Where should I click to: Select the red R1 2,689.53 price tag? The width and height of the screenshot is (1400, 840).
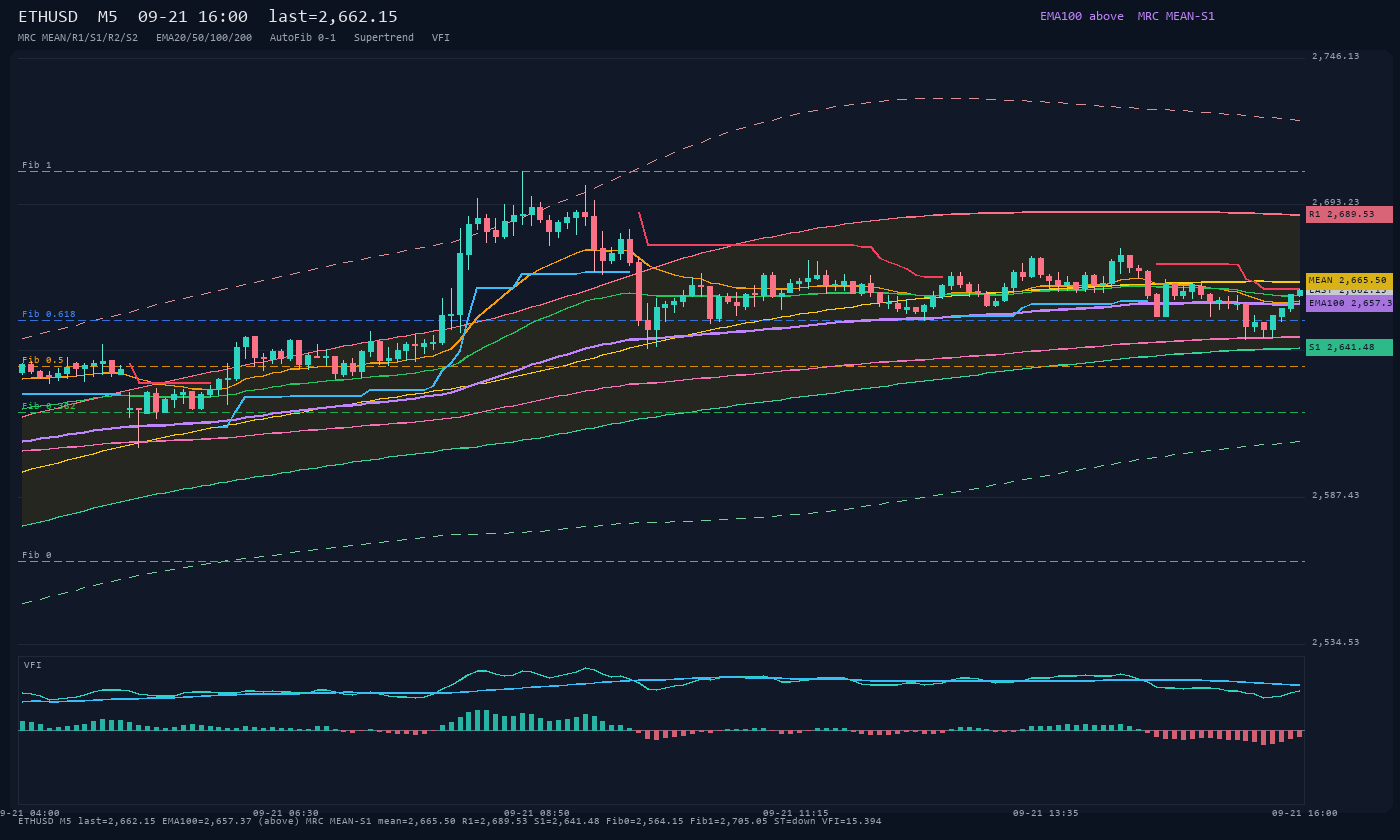pyautogui.click(x=1349, y=214)
